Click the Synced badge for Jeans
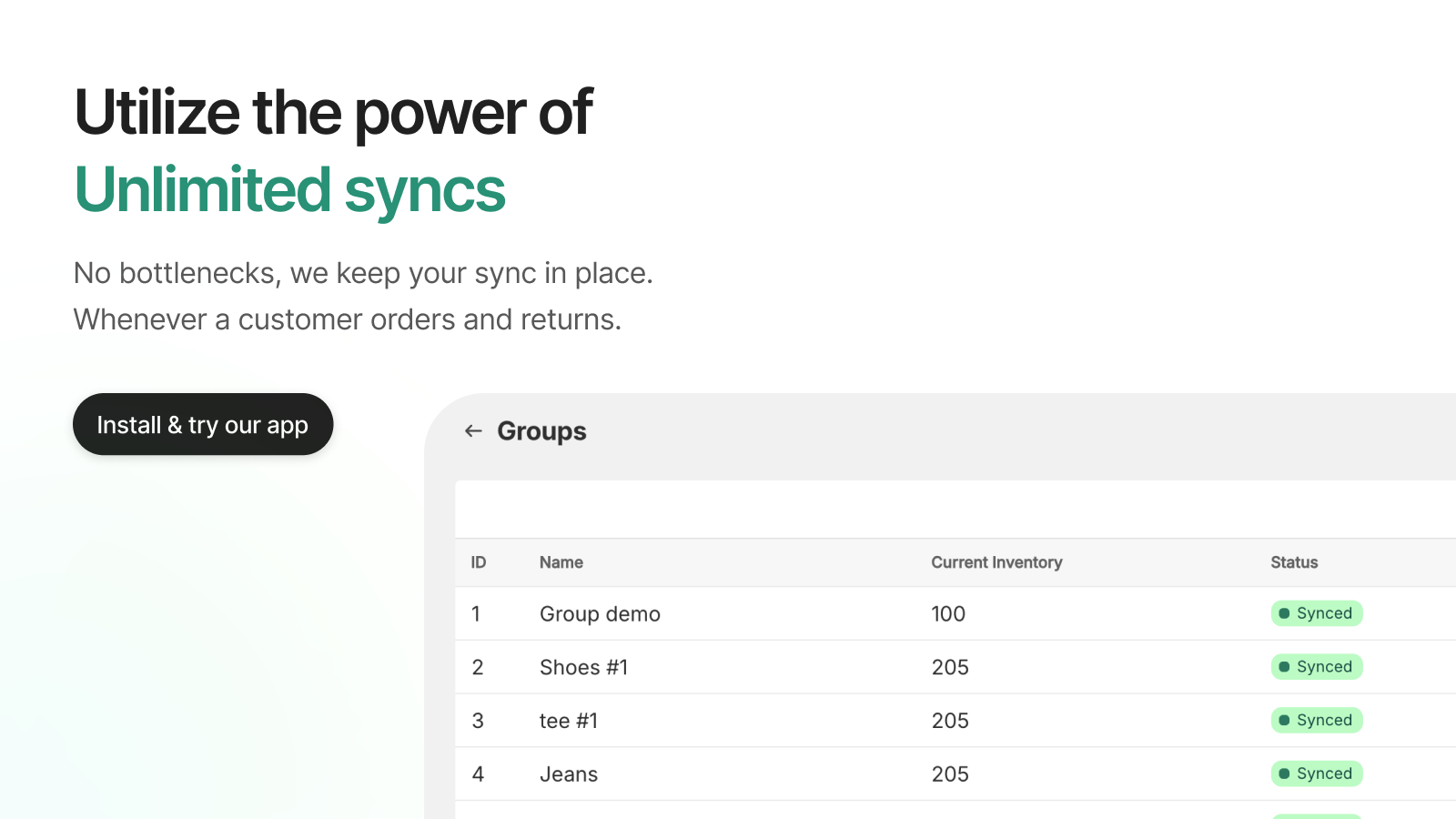 click(x=1317, y=773)
